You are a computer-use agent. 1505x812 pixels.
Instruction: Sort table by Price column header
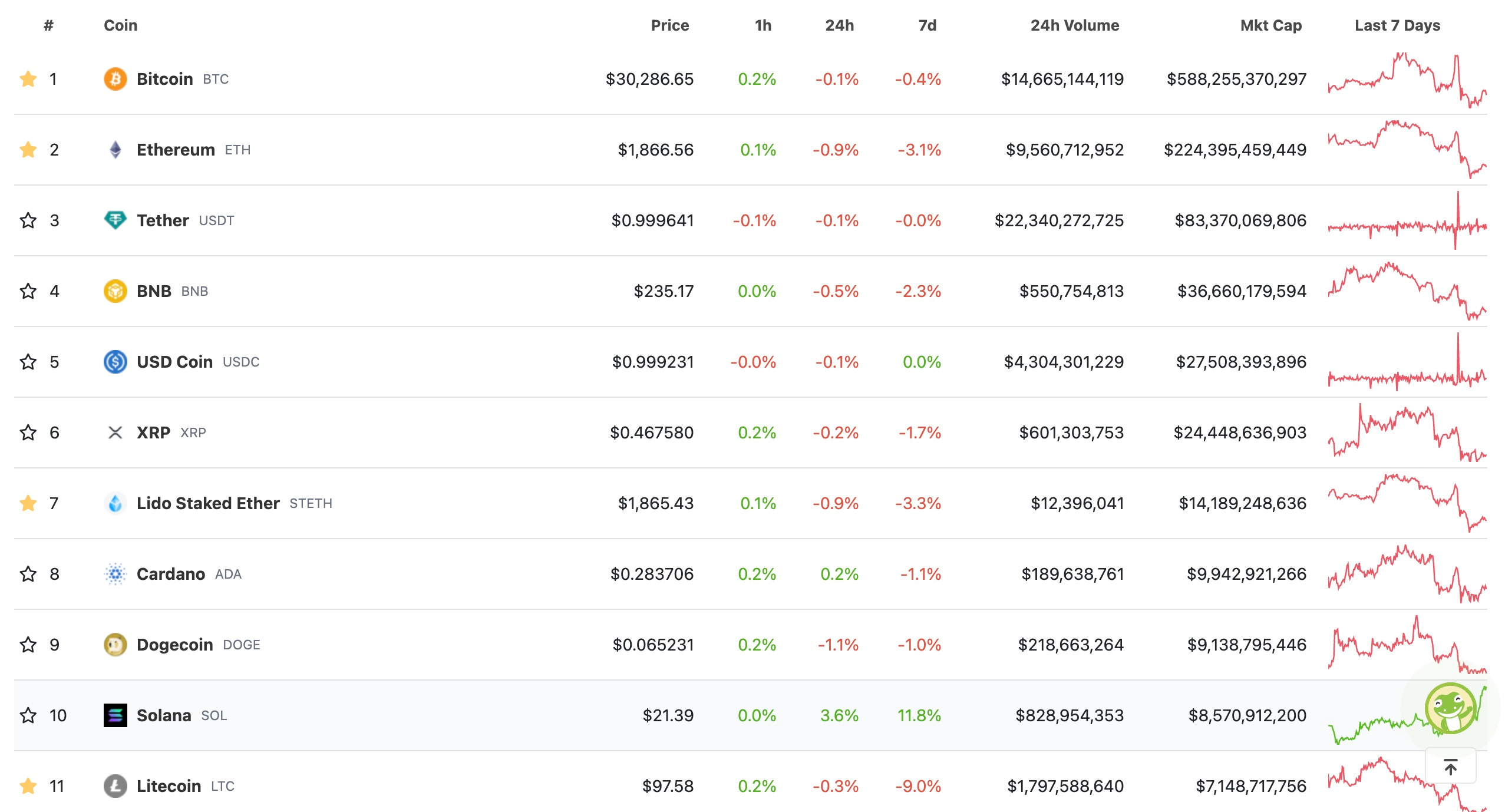[x=669, y=25]
